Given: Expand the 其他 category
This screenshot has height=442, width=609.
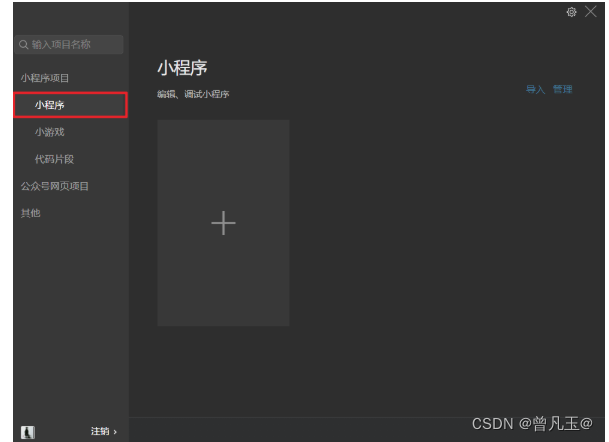Looking at the screenshot, I should click(x=30, y=213).
